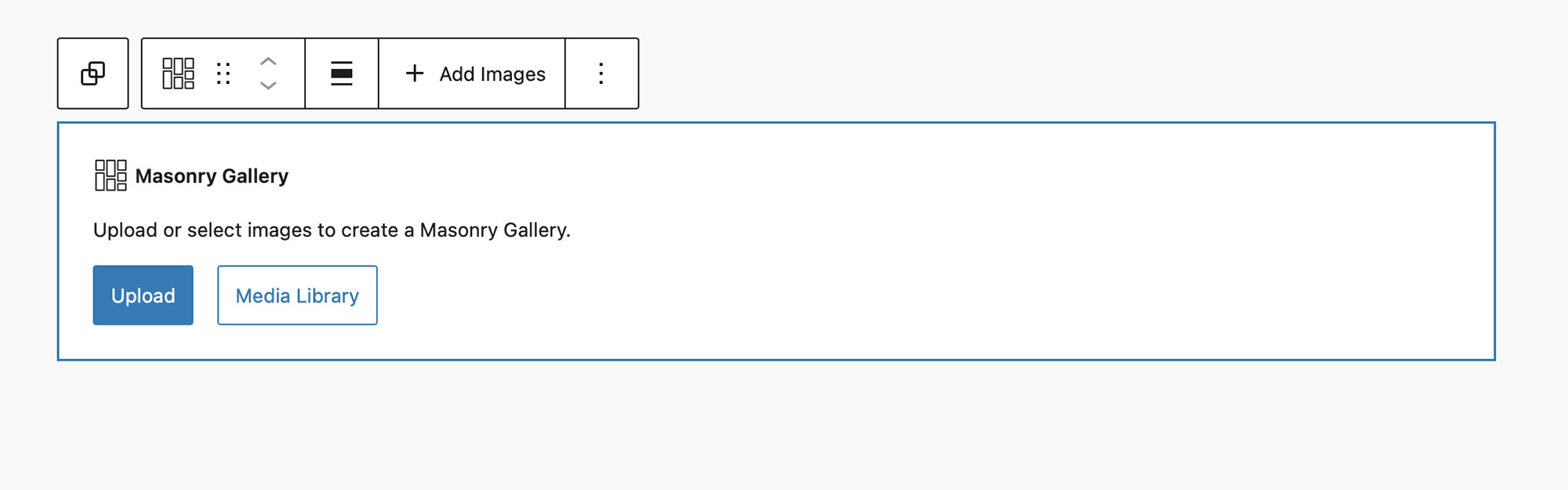
Task: Click the Masonry Gallery heading text
Action: (x=212, y=176)
